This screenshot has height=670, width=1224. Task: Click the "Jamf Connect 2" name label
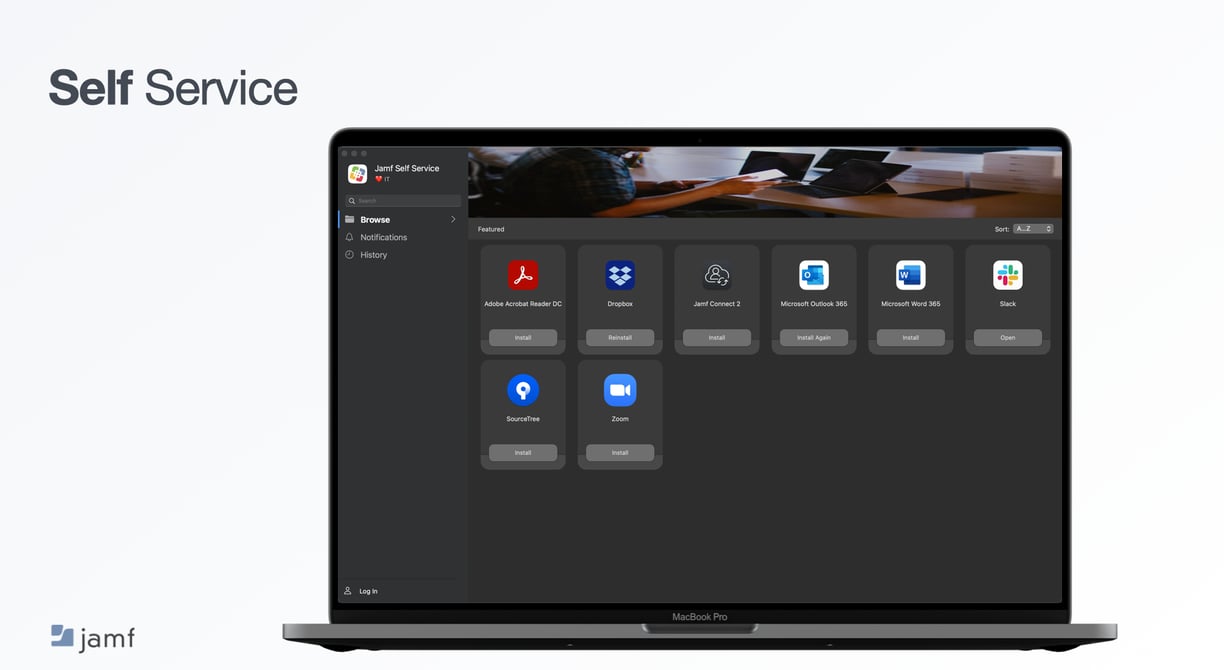[x=717, y=304]
